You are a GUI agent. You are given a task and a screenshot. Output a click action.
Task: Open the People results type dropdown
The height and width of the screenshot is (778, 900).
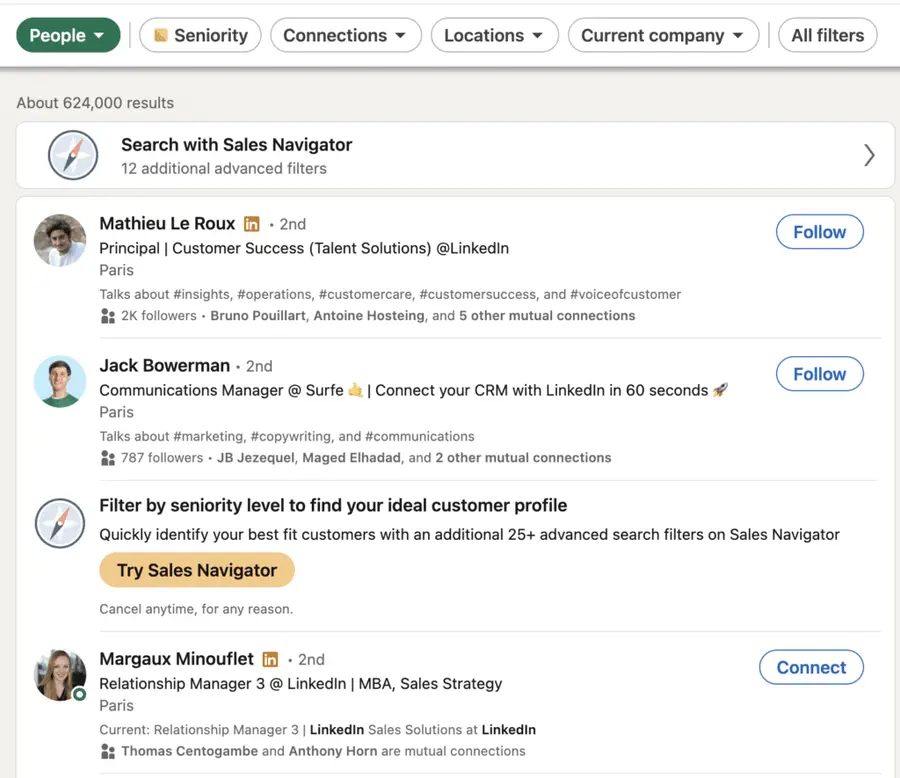67,34
